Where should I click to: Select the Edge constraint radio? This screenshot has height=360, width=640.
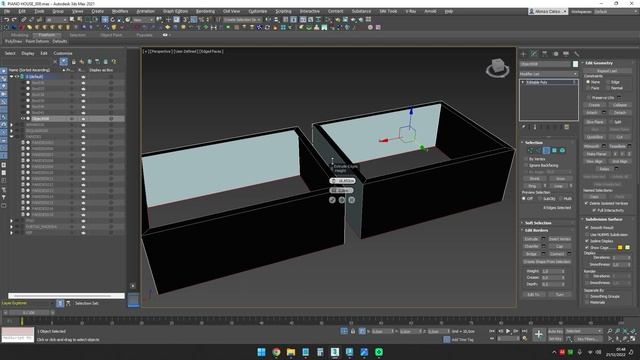(608, 82)
